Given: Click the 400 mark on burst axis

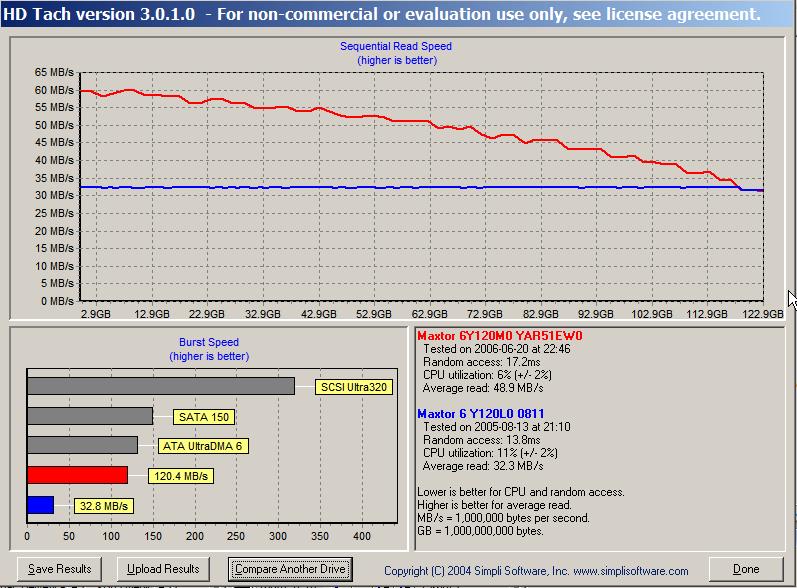Looking at the screenshot, I should (362, 536).
